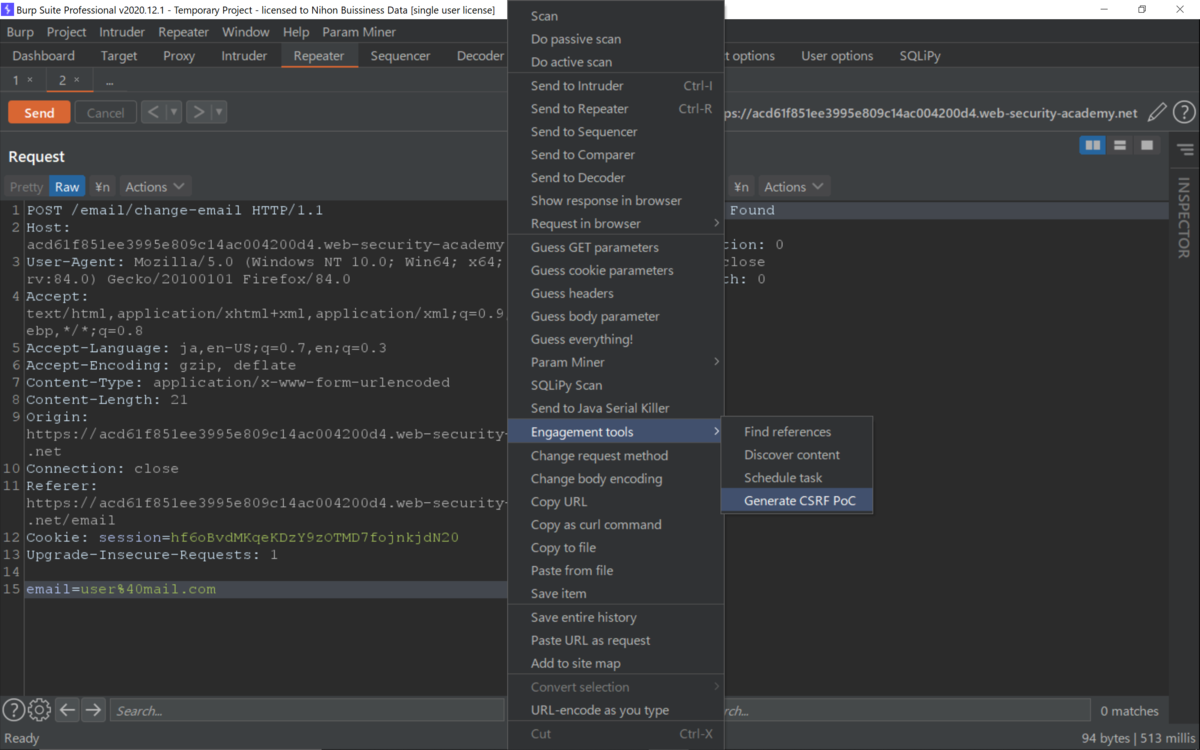Switch to the Proxy tab
Image resolution: width=1200 pixels, height=750 pixels.
tap(179, 56)
